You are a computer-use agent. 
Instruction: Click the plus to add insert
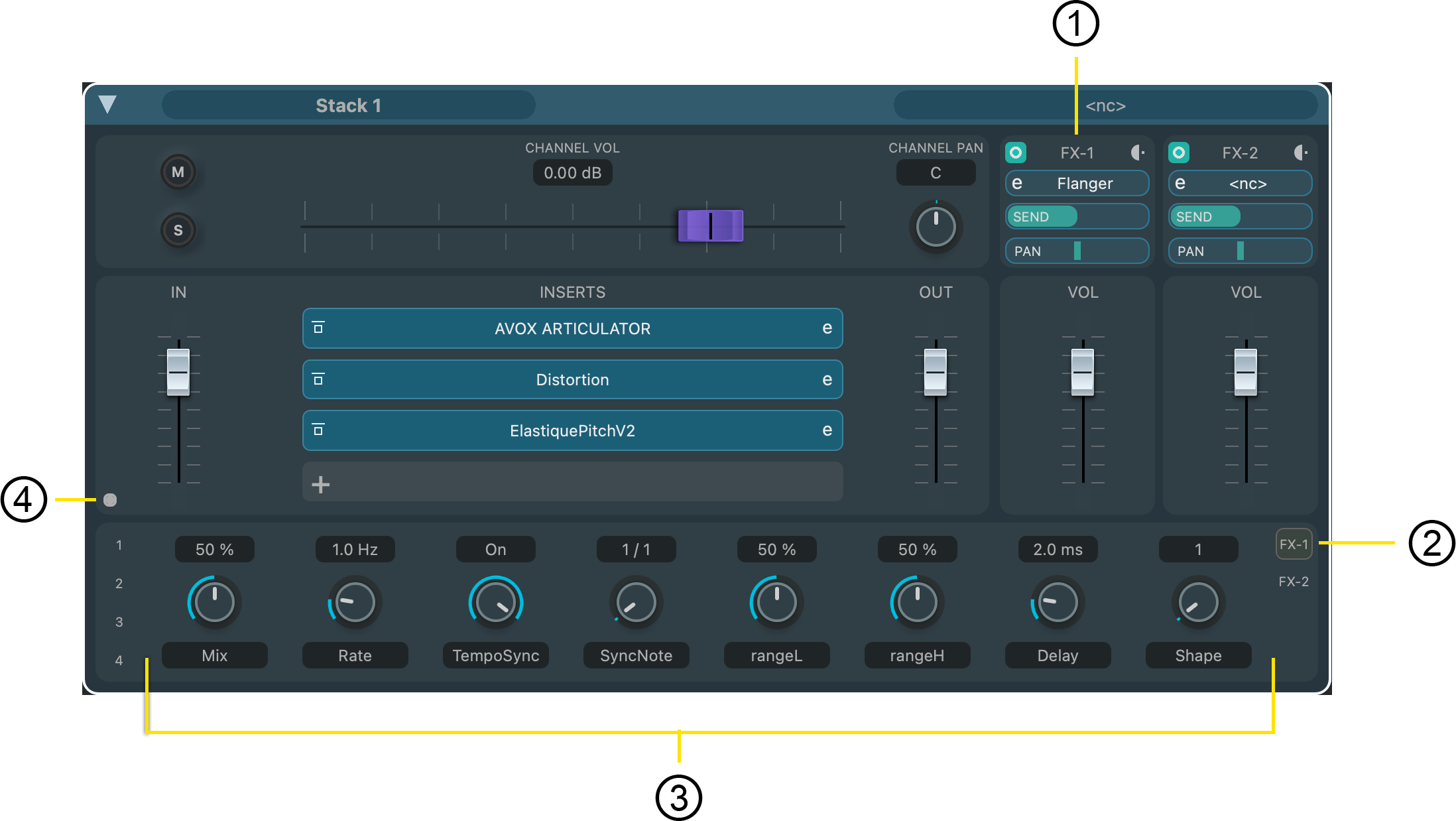point(321,485)
